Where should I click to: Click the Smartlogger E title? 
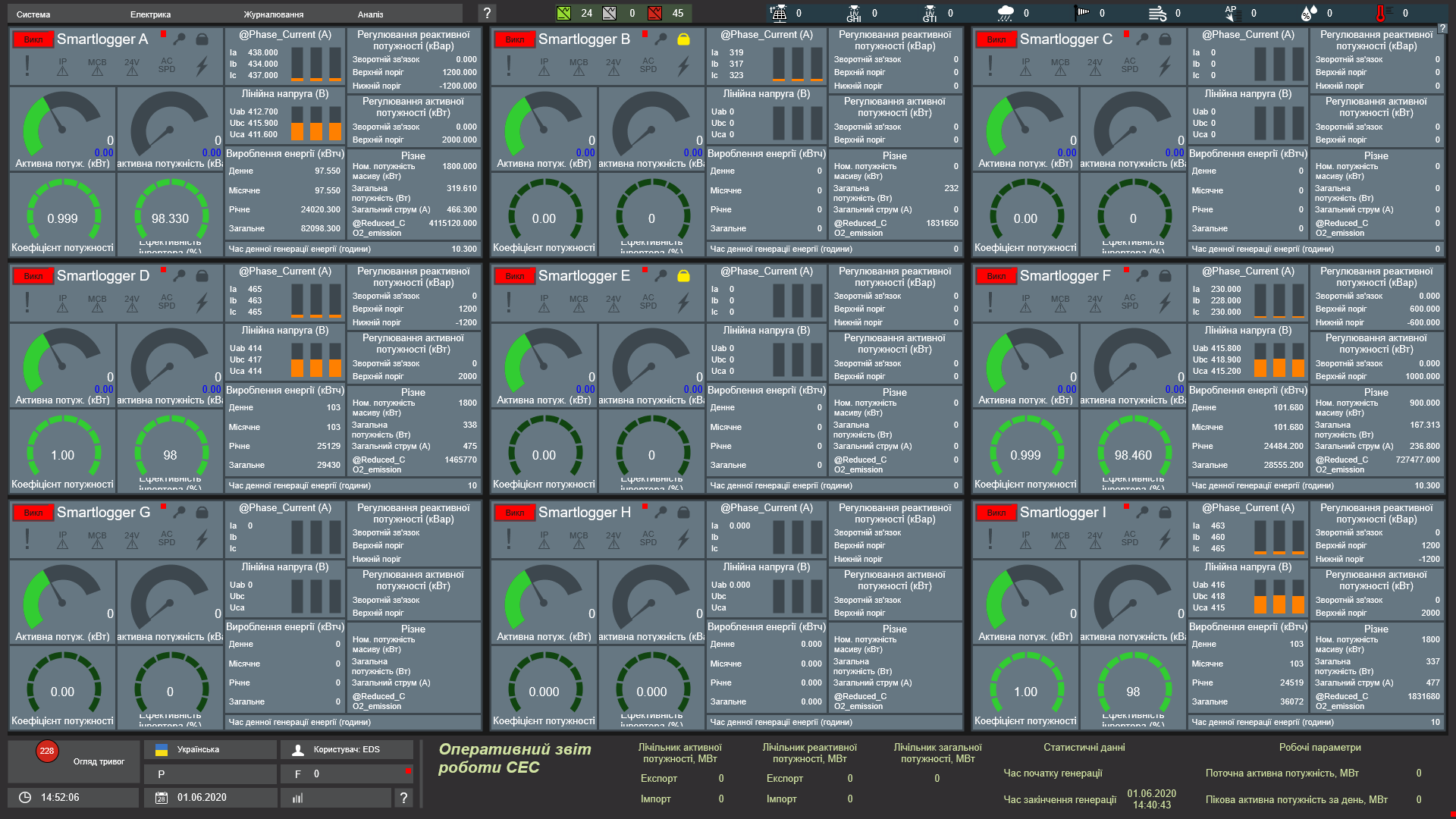[584, 276]
